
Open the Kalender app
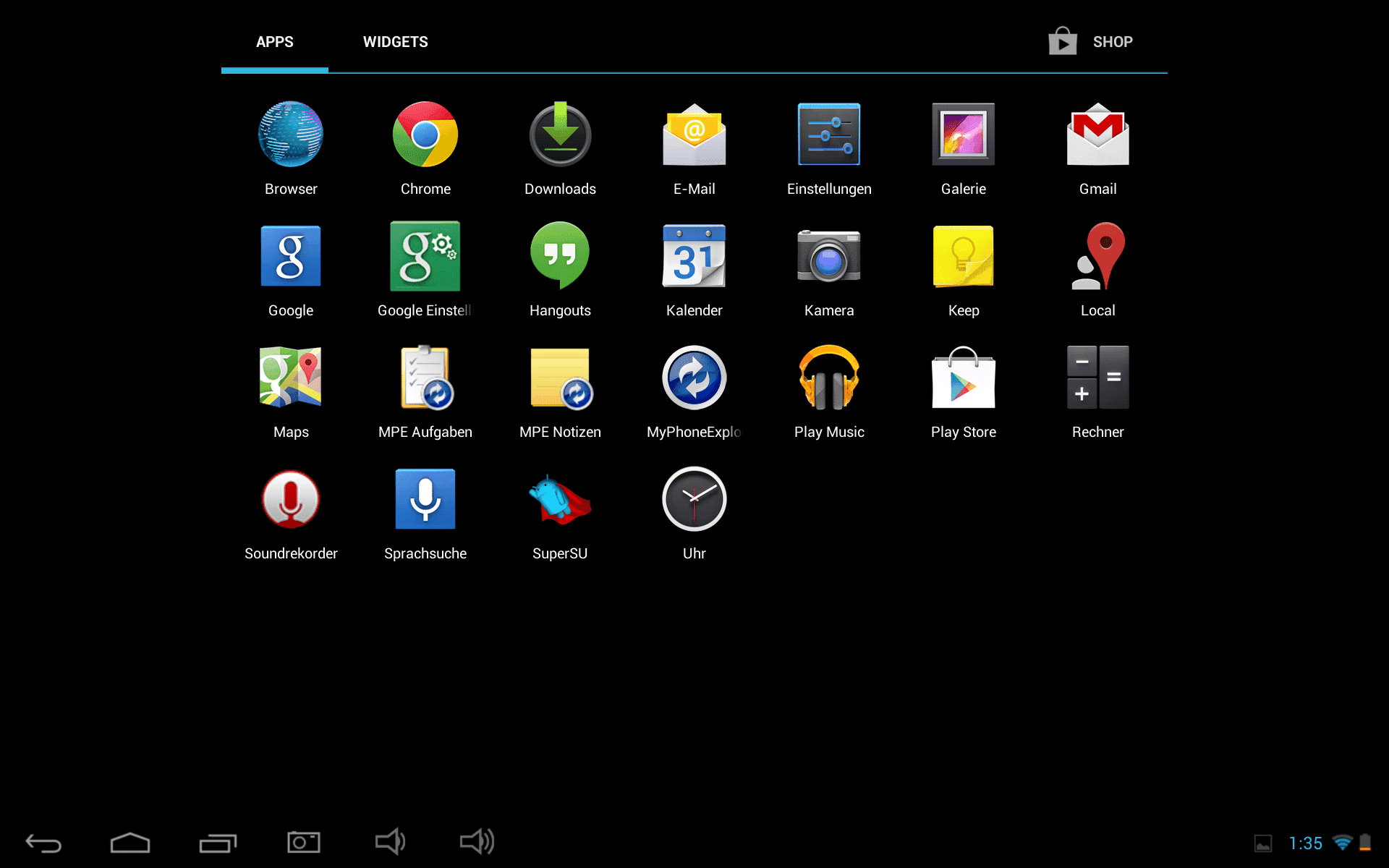point(694,257)
